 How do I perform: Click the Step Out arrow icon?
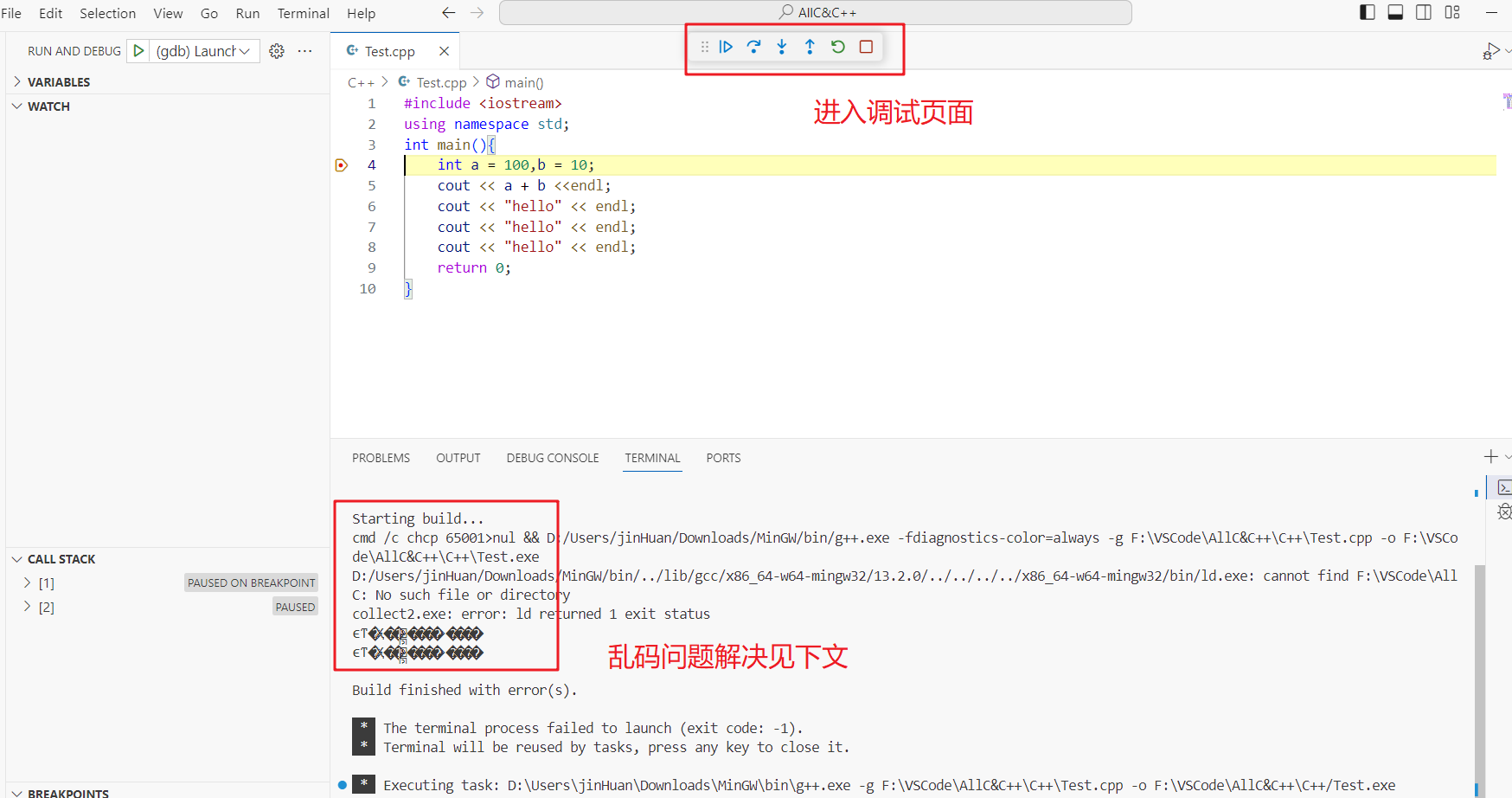pos(810,47)
